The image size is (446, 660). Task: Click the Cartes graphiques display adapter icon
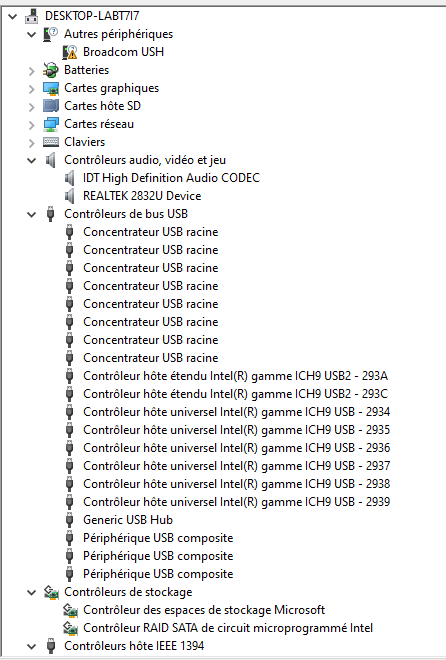[x=51, y=88]
